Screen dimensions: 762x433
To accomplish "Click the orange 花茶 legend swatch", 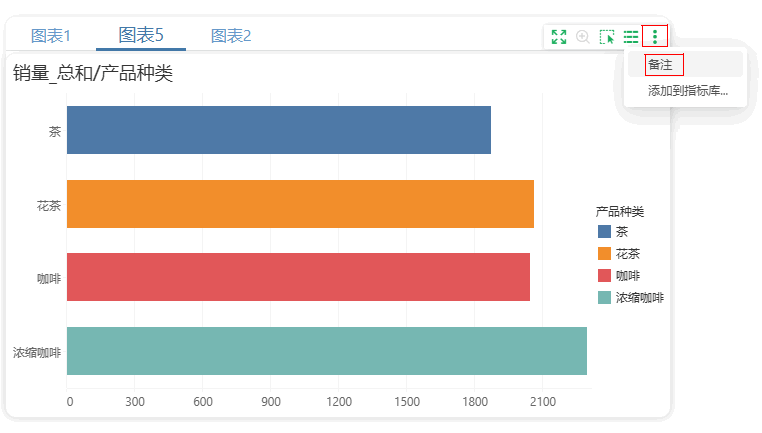I will (x=604, y=254).
